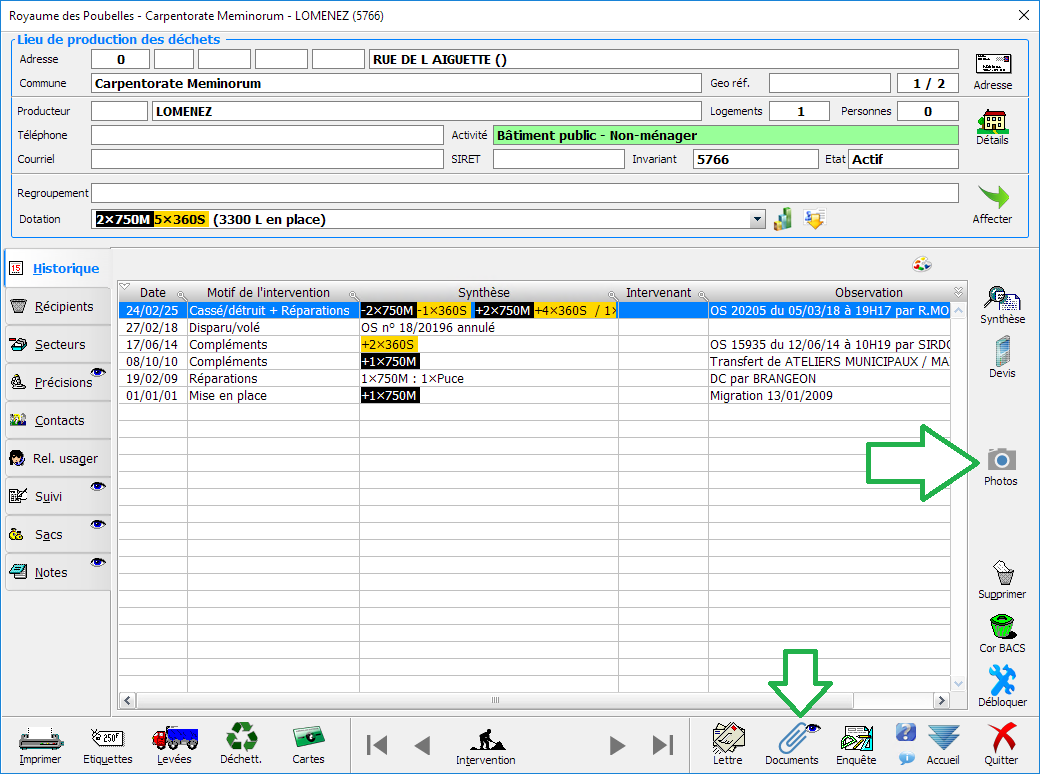Viewport: 1040px width, 774px height.
Task: Click the Téléphone input field
Action: pyautogui.click(x=266, y=135)
